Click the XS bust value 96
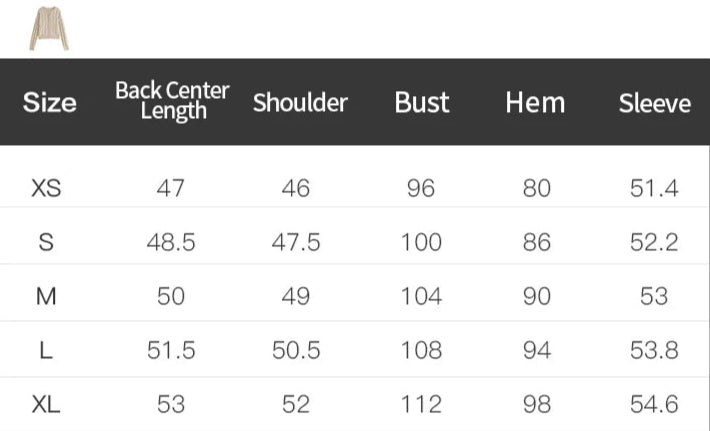 (x=421, y=188)
